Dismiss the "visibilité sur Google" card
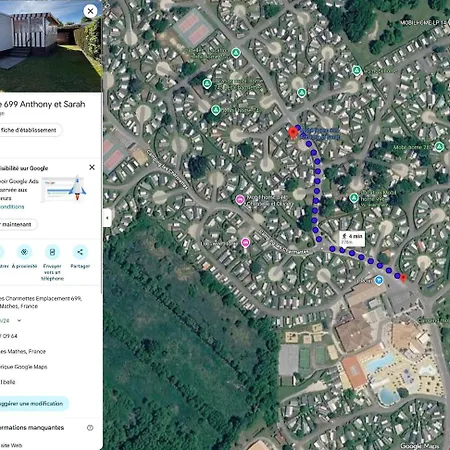This screenshot has height=450, width=450. pos(92,167)
